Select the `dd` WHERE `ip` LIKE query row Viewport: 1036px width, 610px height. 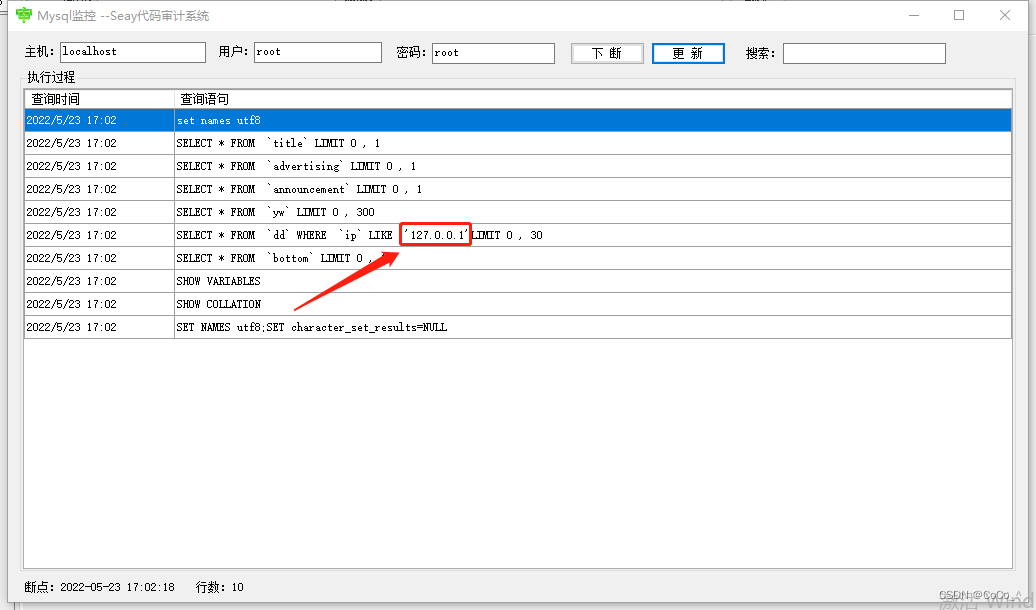[x=518, y=235]
